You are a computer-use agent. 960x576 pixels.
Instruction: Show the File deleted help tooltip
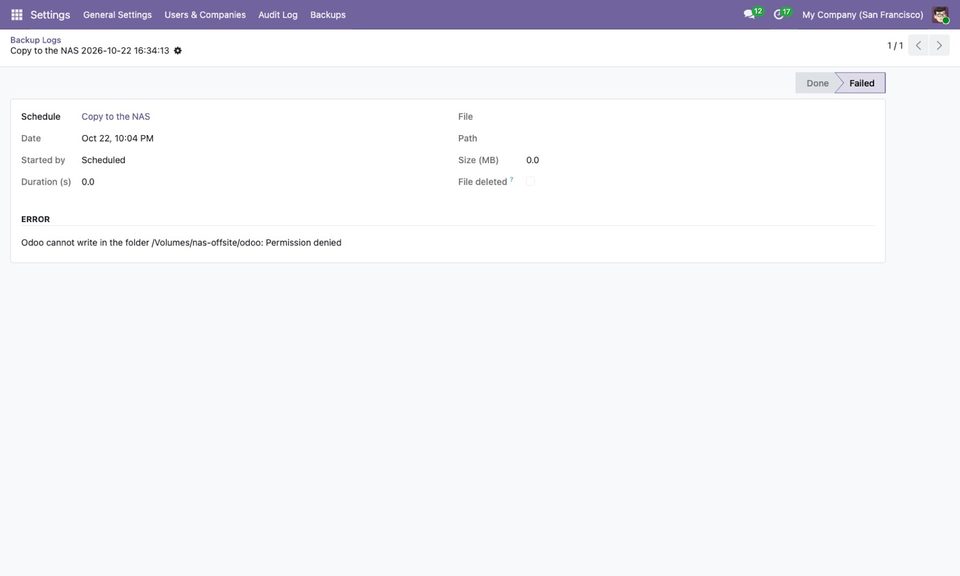[x=511, y=179]
